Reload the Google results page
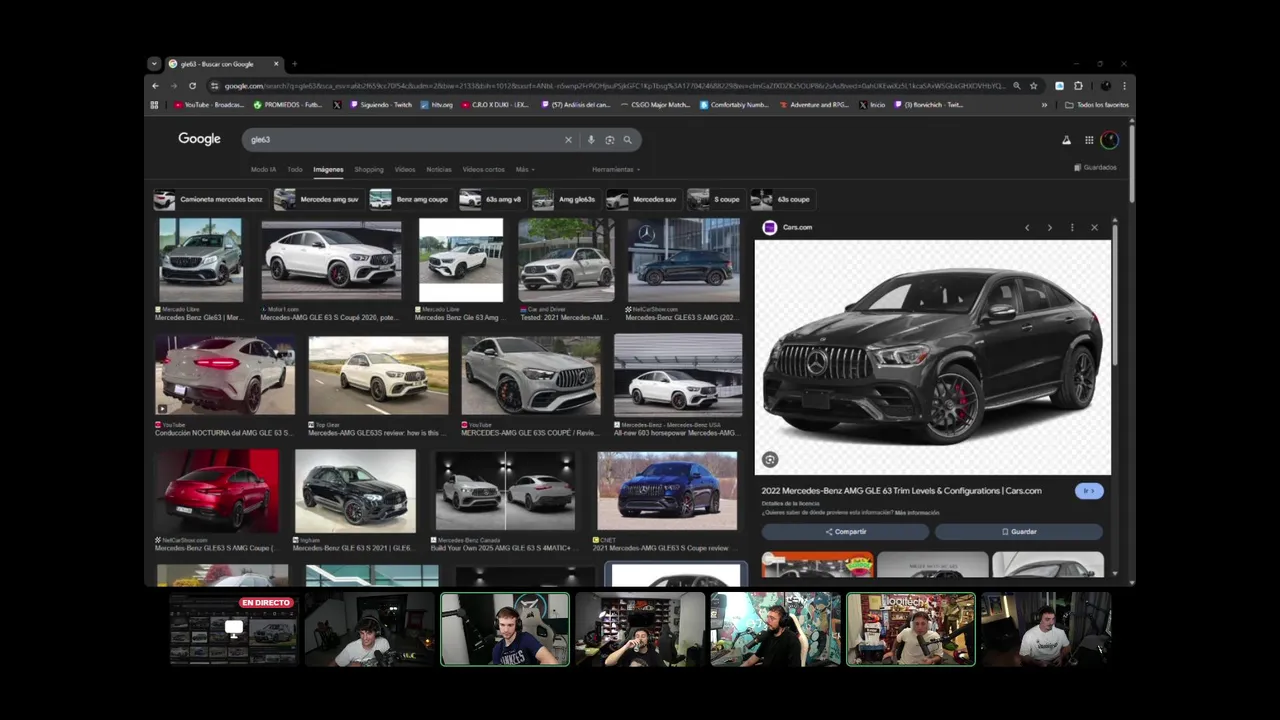This screenshot has height=720, width=1280. pos(192,86)
